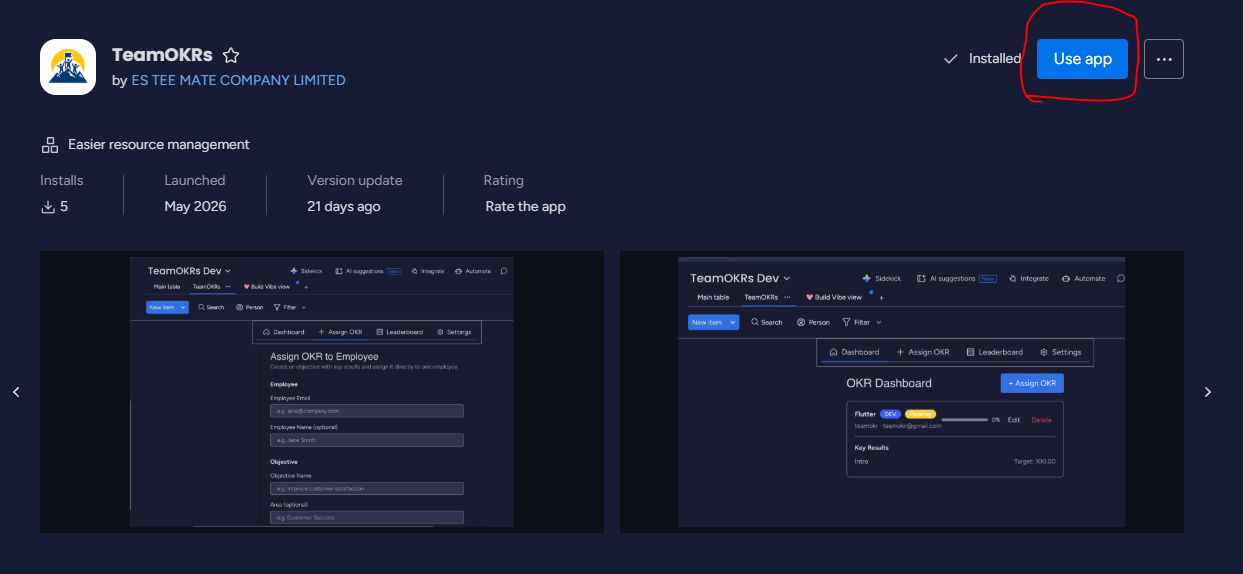Open the three-dot more options menu
The width and height of the screenshot is (1243, 574).
[x=1164, y=59]
